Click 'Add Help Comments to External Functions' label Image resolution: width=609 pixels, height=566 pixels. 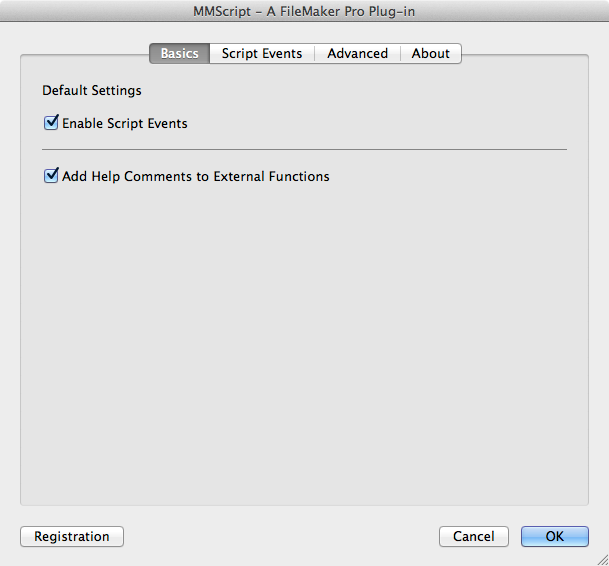196,176
